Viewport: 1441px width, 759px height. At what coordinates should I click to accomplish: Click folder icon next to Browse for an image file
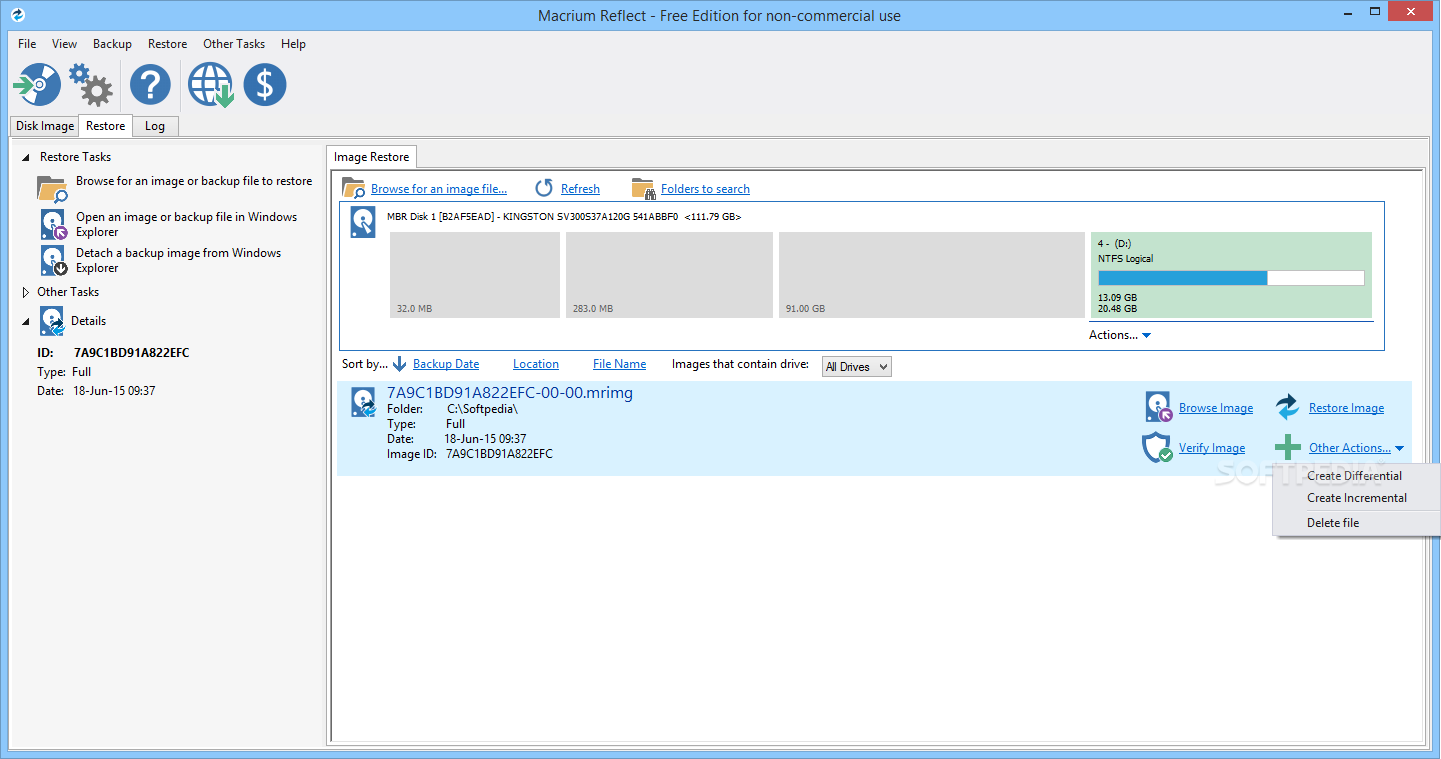pyautogui.click(x=353, y=188)
